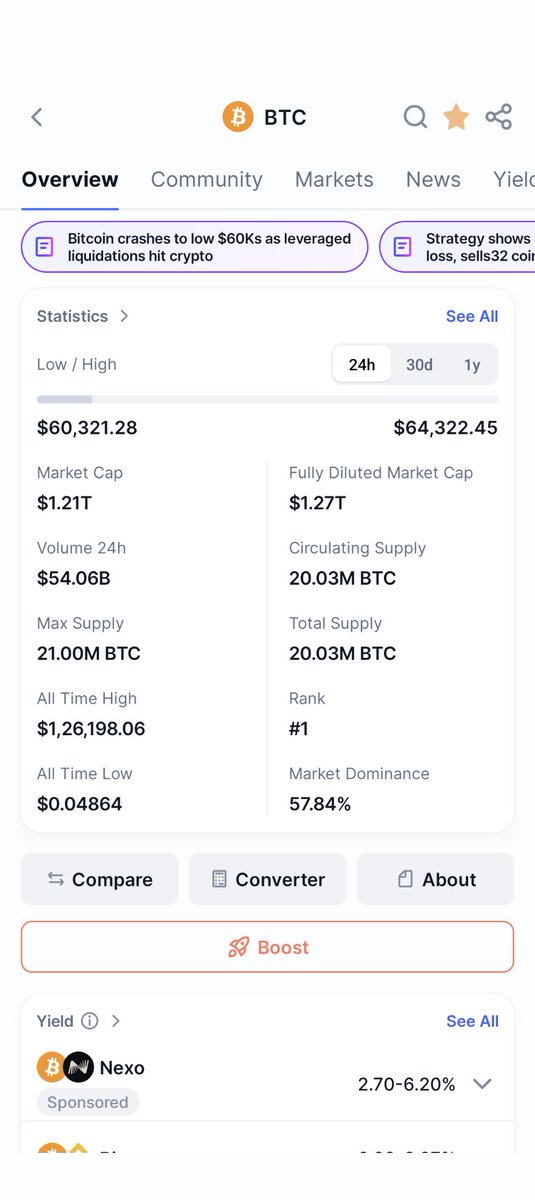Select the 1y range option
The width and height of the screenshot is (535, 1200).
(472, 365)
